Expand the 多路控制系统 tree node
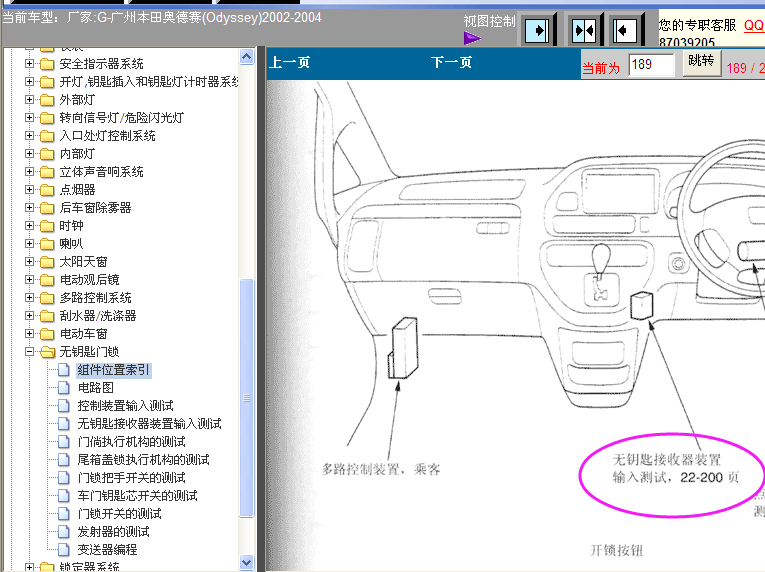Screen dimensions: 765x572 (x=29, y=298)
